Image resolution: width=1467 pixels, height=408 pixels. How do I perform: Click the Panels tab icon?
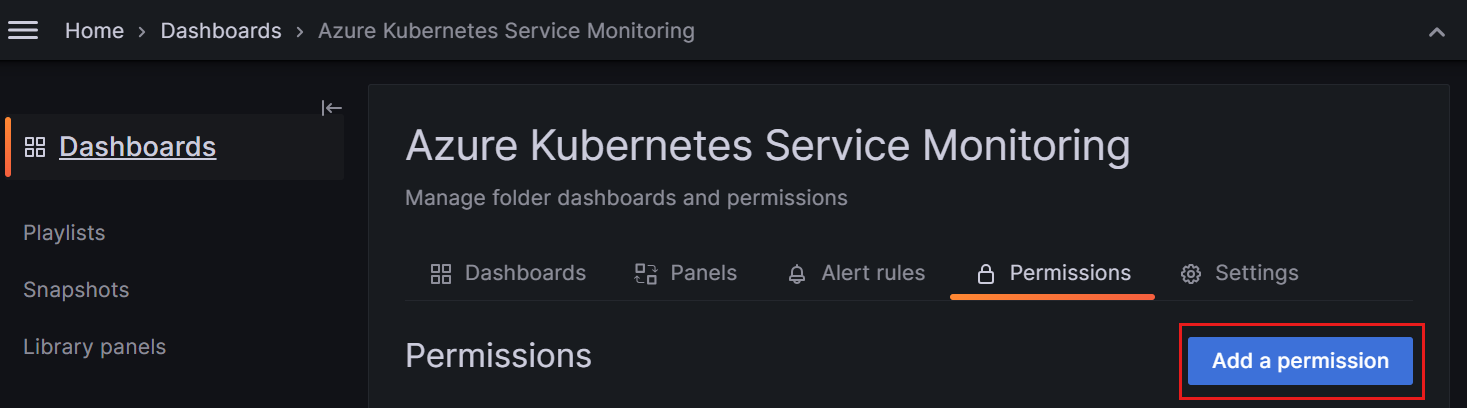click(646, 274)
